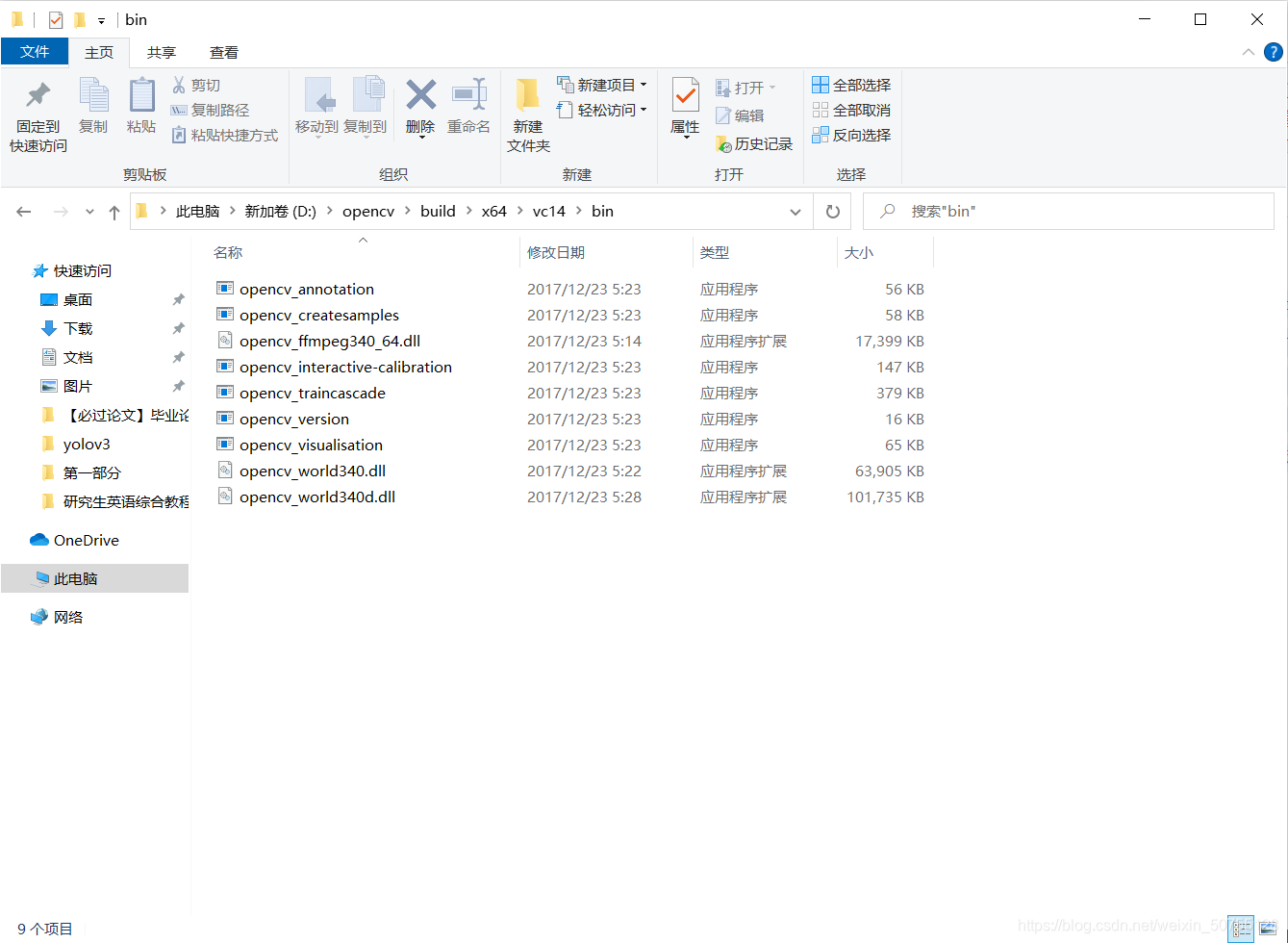Click Invert Selection in the ribbon
The height and width of the screenshot is (943, 1288).
[x=851, y=136]
